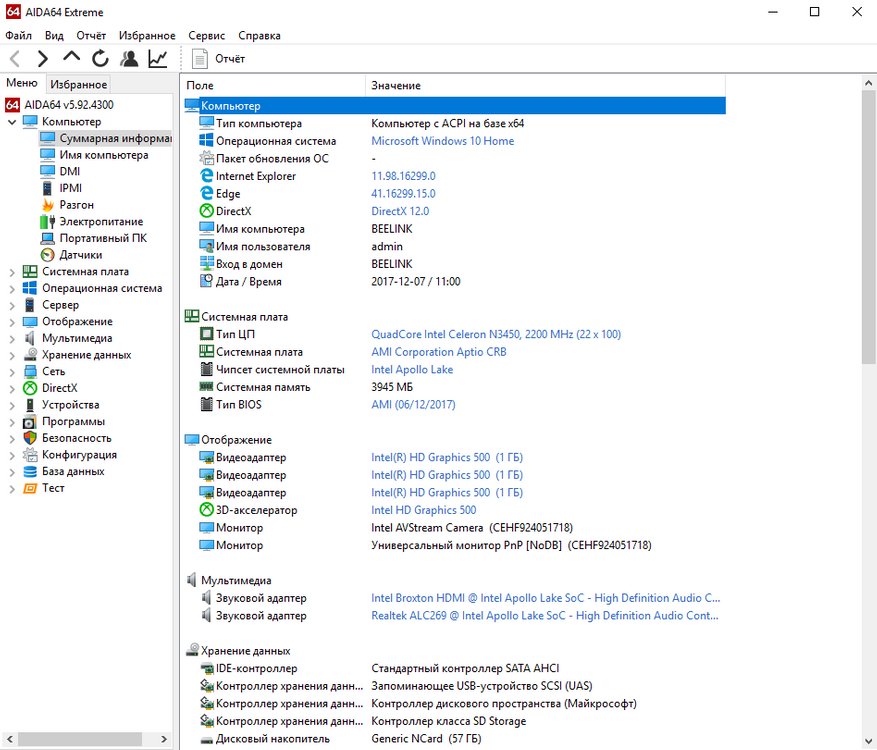Screen dimensions: 877x750
Task: Expand the Системная плата tree node
Action: [x=12, y=272]
